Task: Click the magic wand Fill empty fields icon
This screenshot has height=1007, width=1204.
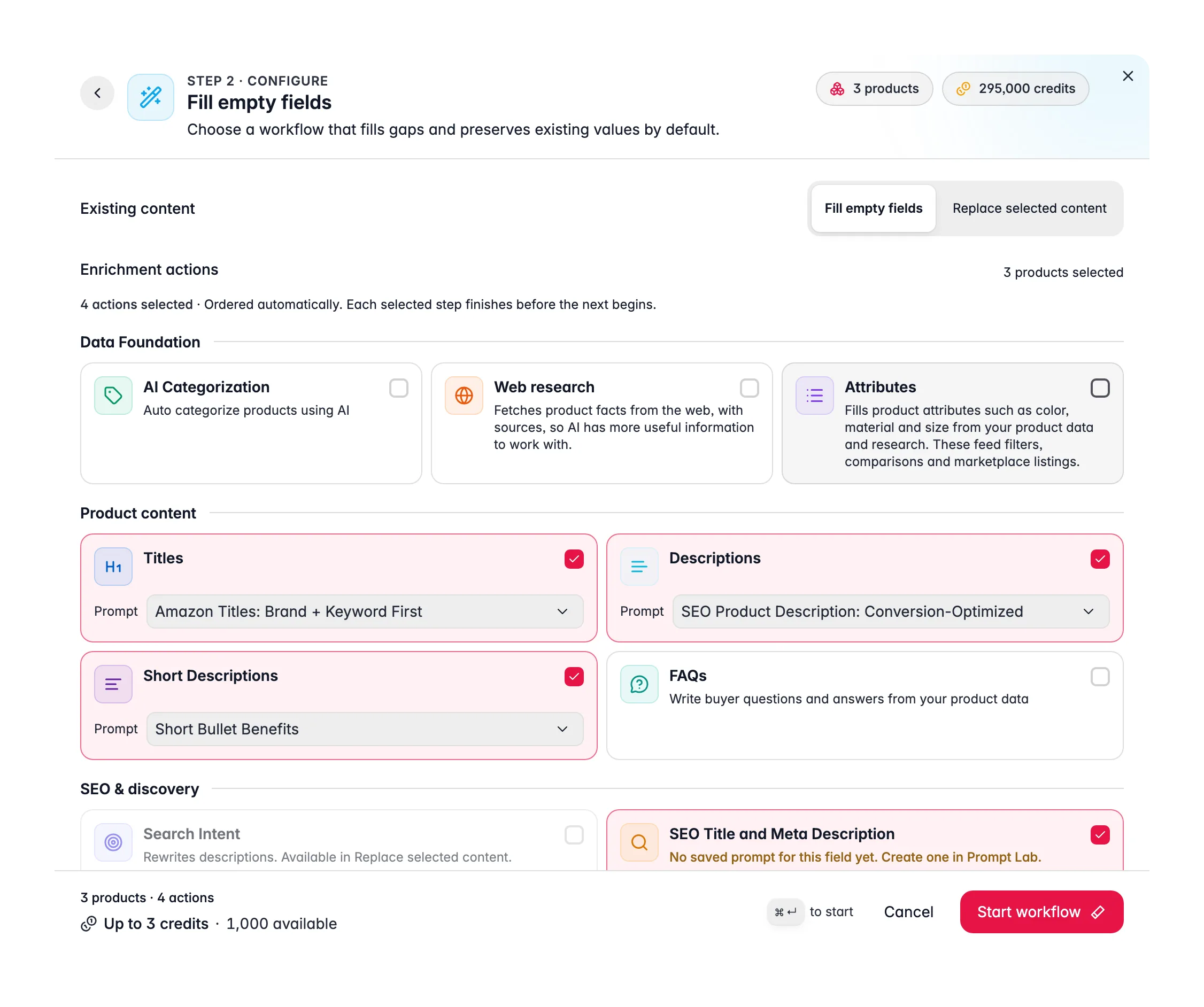Action: tap(151, 97)
